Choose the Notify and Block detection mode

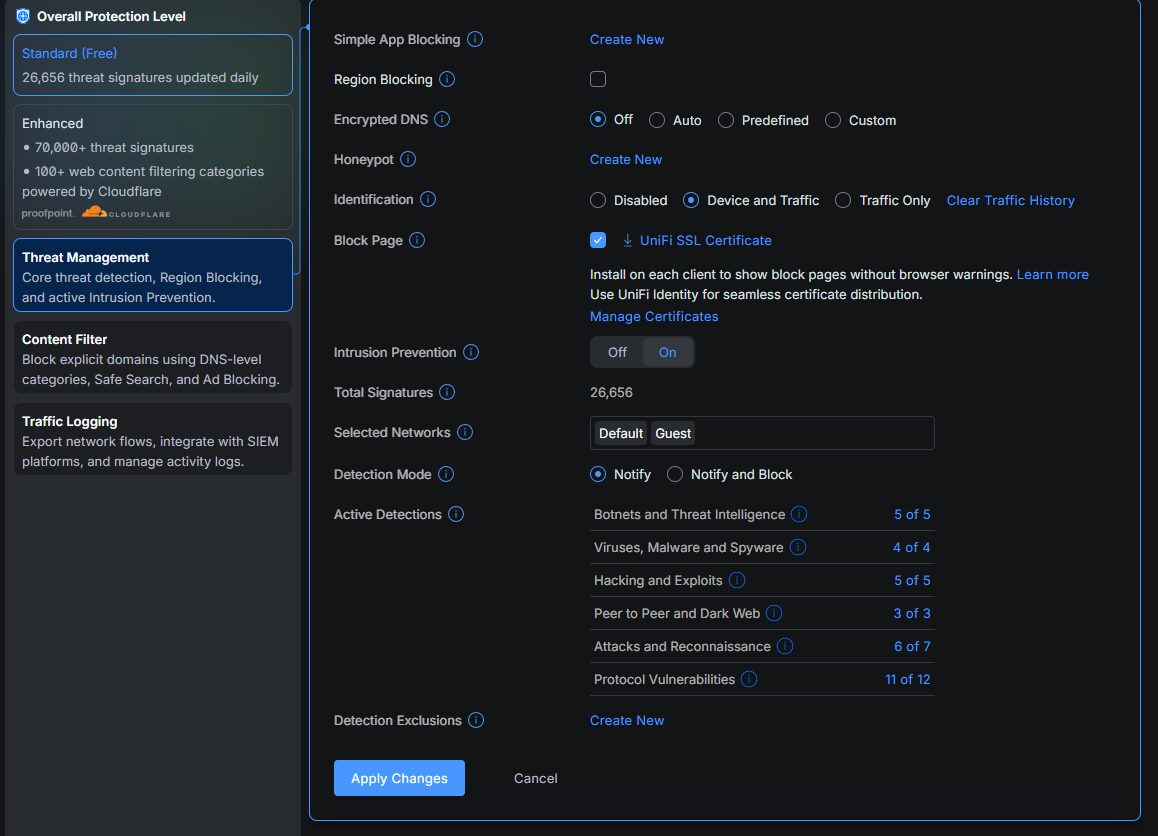click(675, 474)
